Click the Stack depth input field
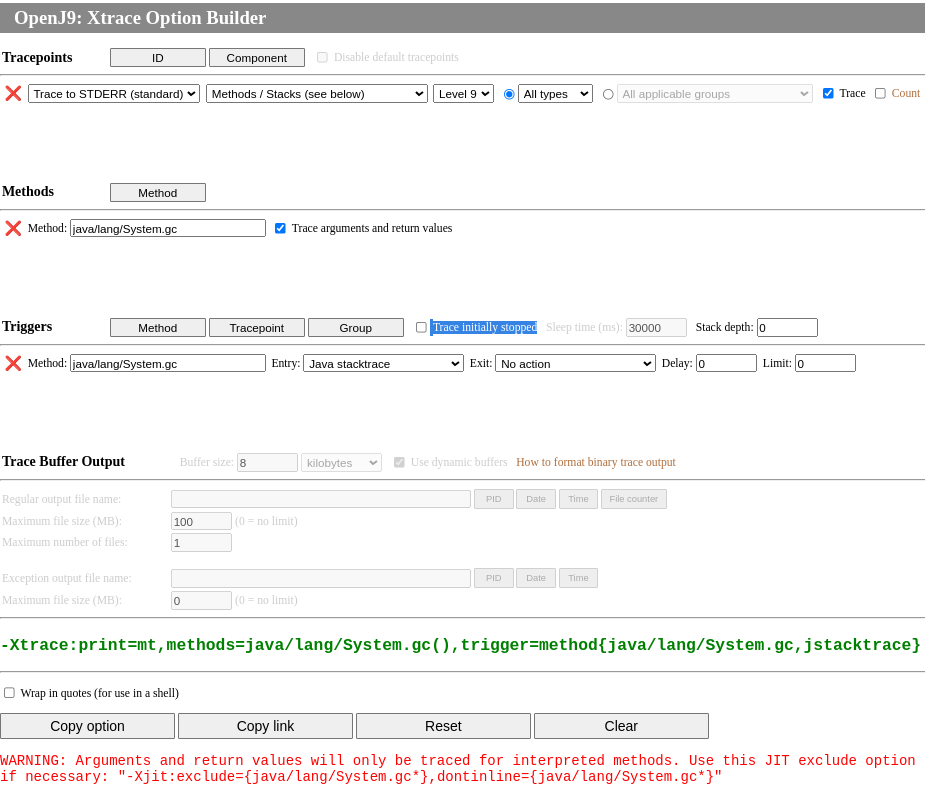This screenshot has width=925, height=790. pos(786,327)
